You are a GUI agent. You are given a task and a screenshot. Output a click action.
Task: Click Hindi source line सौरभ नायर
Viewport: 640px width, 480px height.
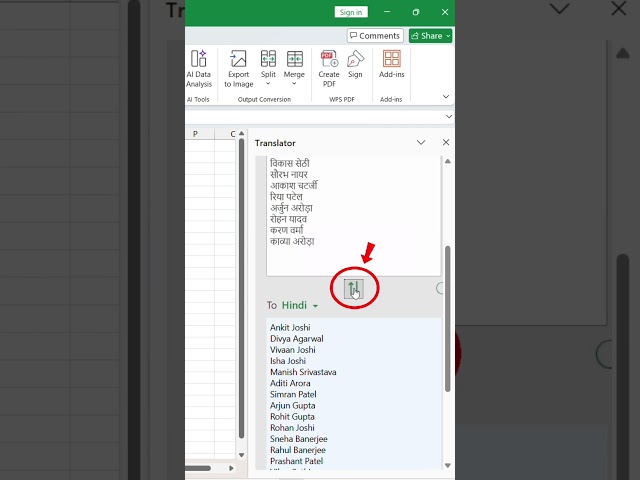[289, 174]
